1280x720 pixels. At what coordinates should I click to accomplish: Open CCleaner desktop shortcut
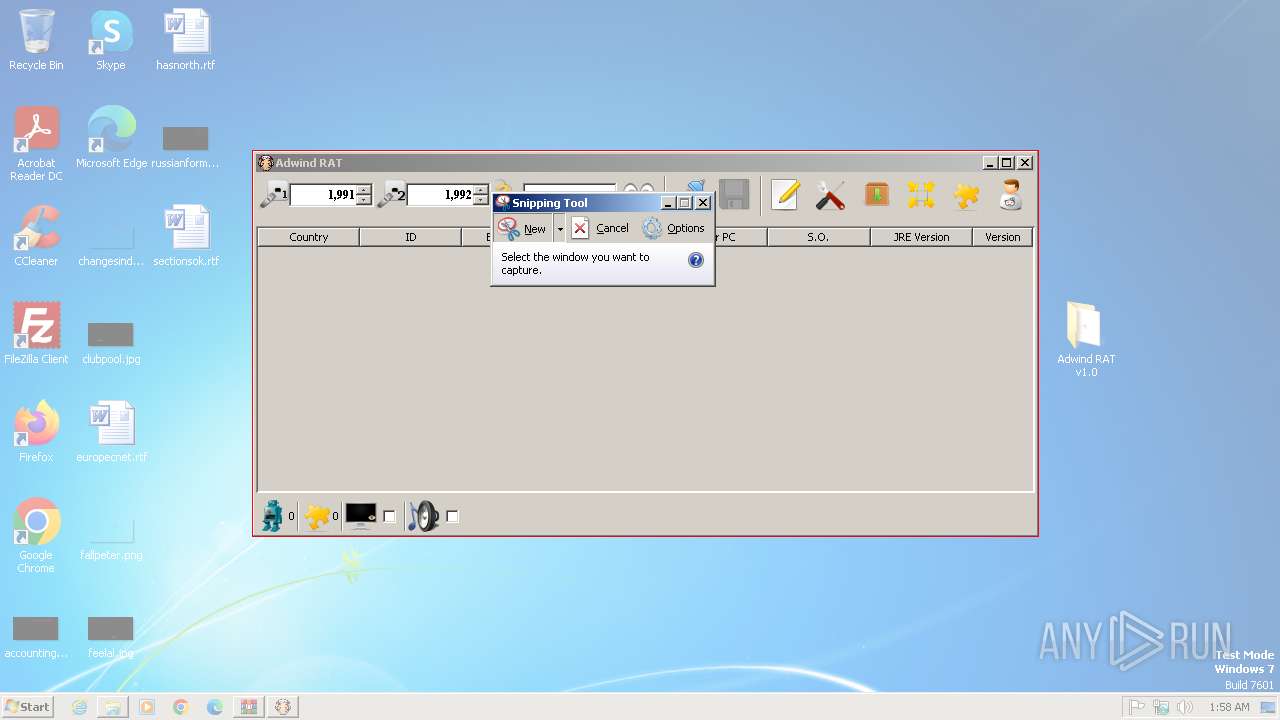point(36,236)
